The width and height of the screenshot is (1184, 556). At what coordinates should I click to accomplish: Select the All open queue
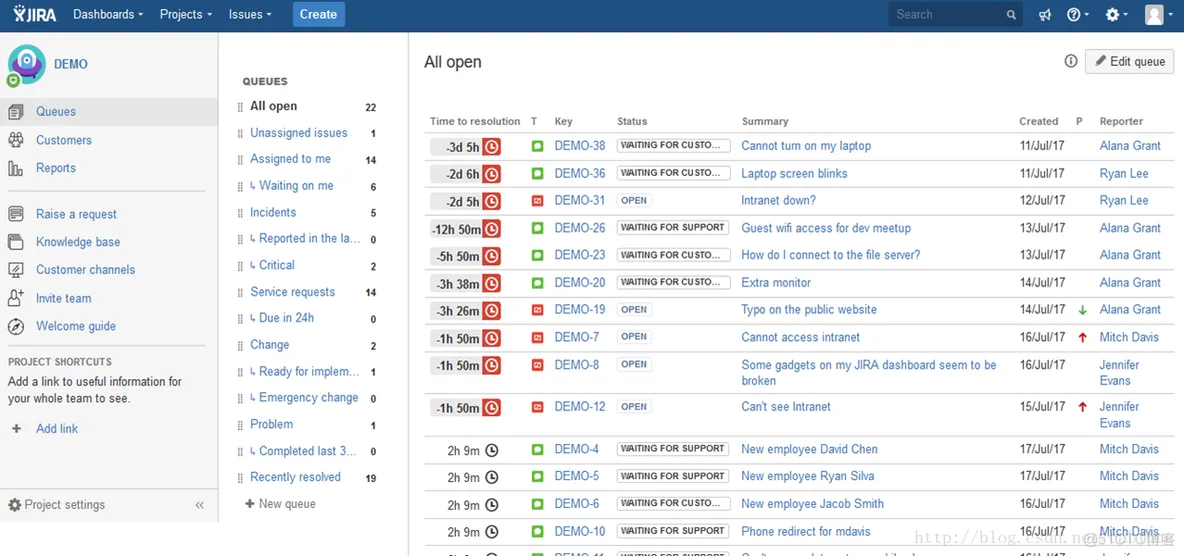273,107
